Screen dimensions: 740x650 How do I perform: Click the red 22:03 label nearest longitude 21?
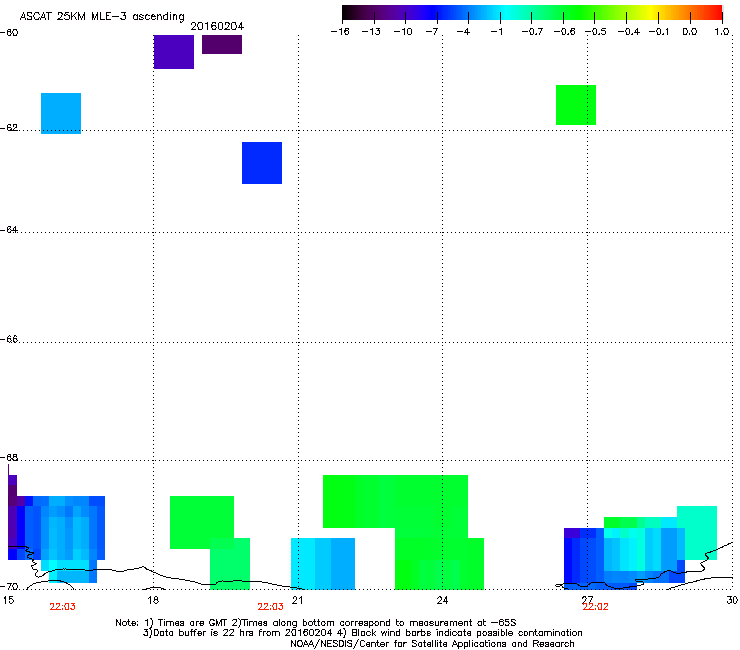click(x=270, y=607)
